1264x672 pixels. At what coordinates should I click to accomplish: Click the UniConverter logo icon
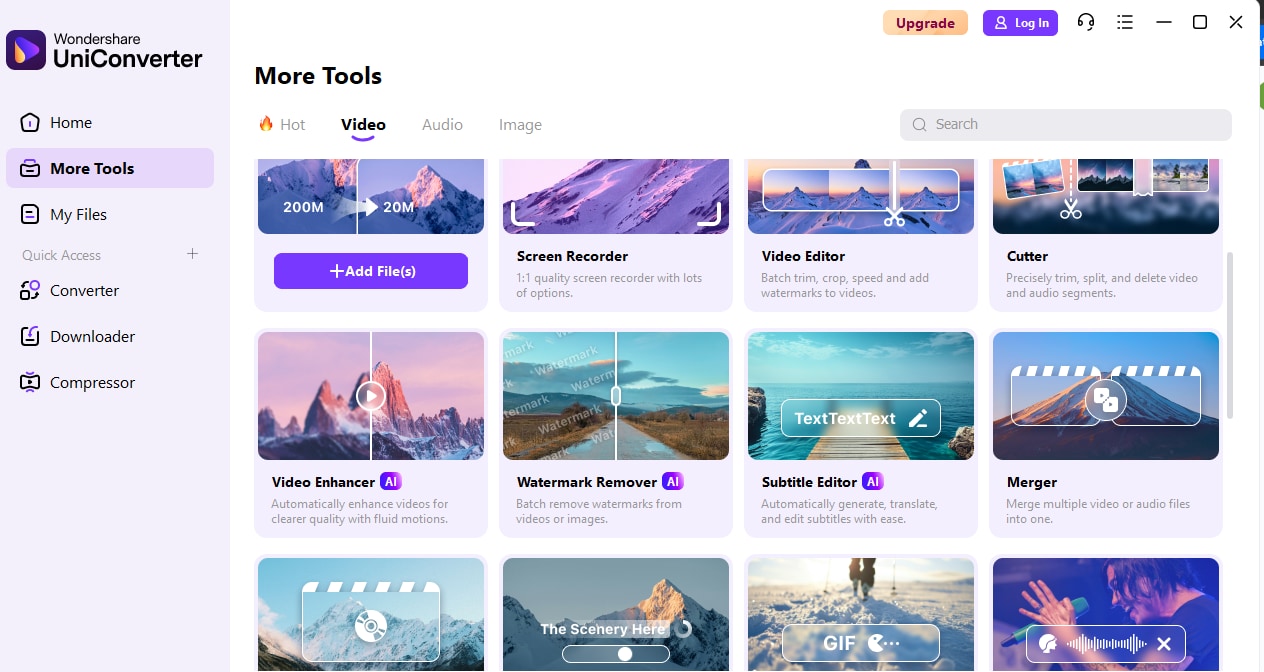coord(26,50)
